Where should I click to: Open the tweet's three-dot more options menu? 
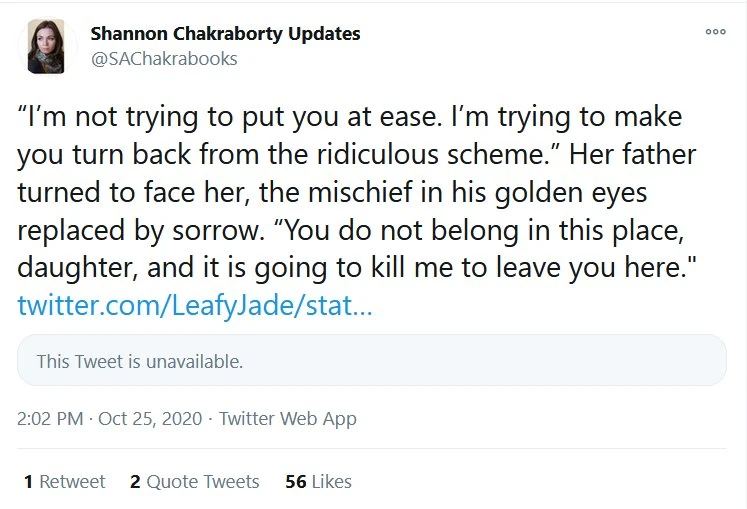coord(715,32)
